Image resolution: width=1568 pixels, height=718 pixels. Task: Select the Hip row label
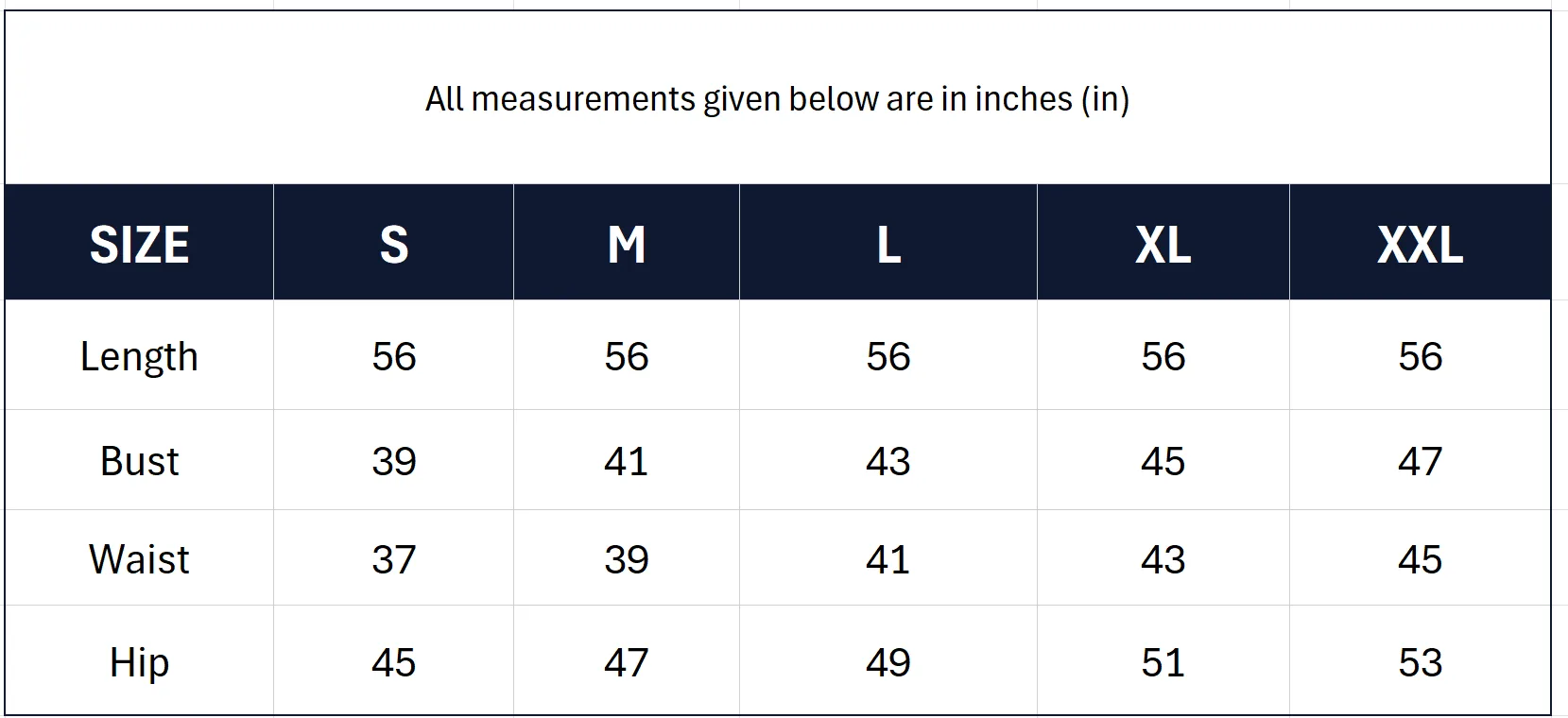point(139,663)
